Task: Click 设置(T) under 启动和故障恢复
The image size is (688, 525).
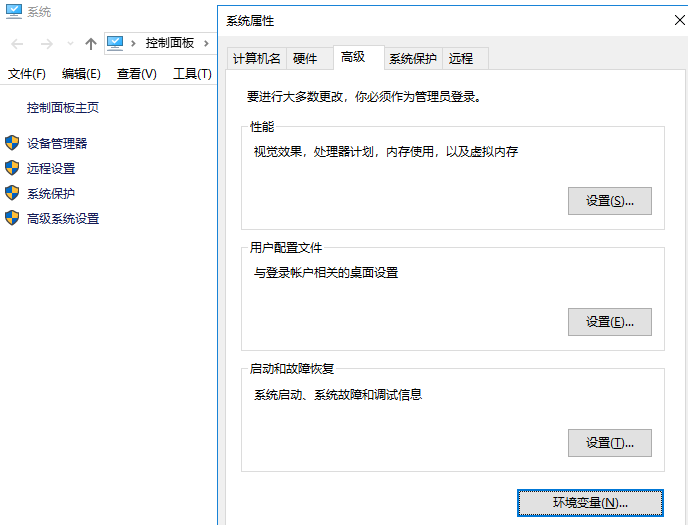Action: (609, 443)
